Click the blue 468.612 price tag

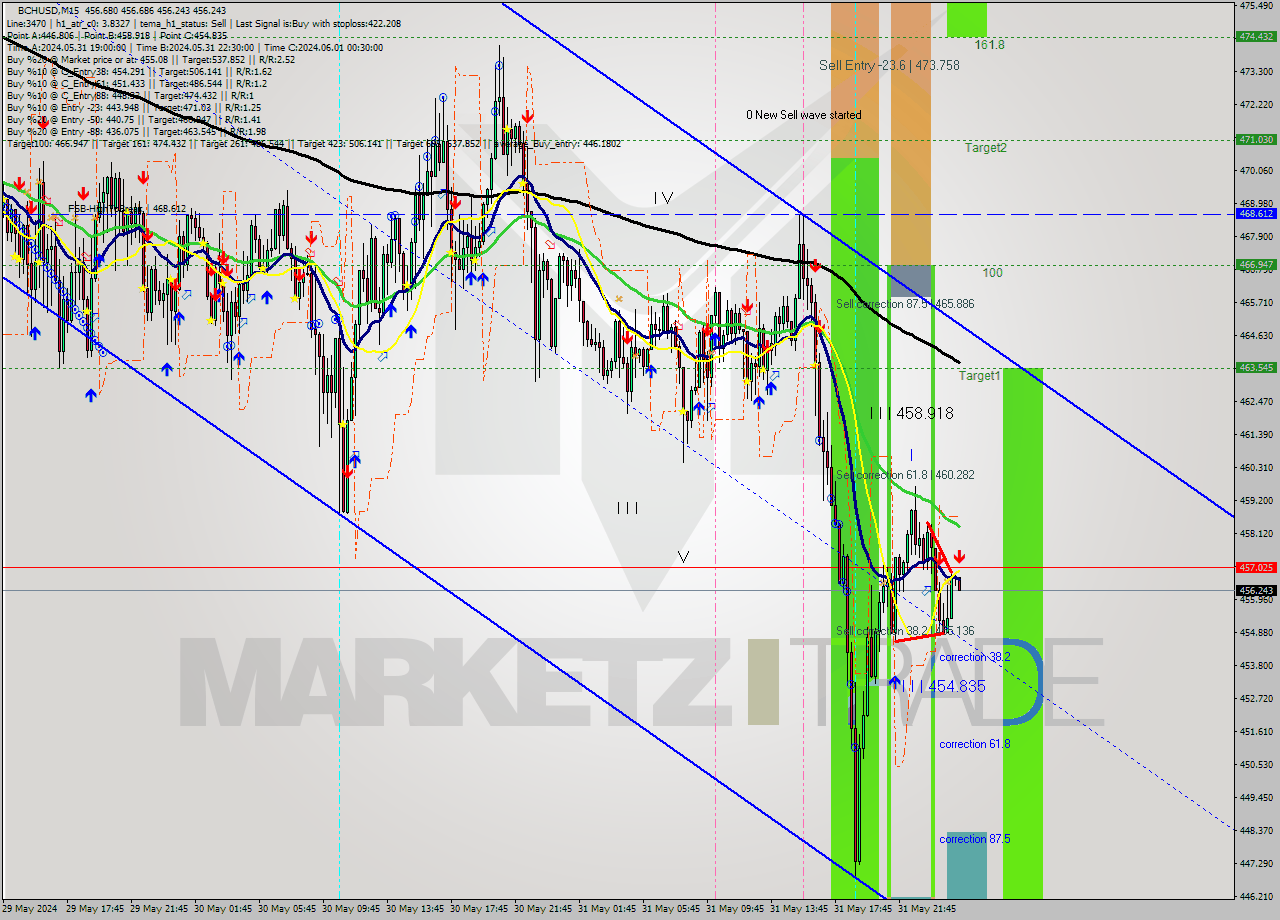pyautogui.click(x=1256, y=214)
